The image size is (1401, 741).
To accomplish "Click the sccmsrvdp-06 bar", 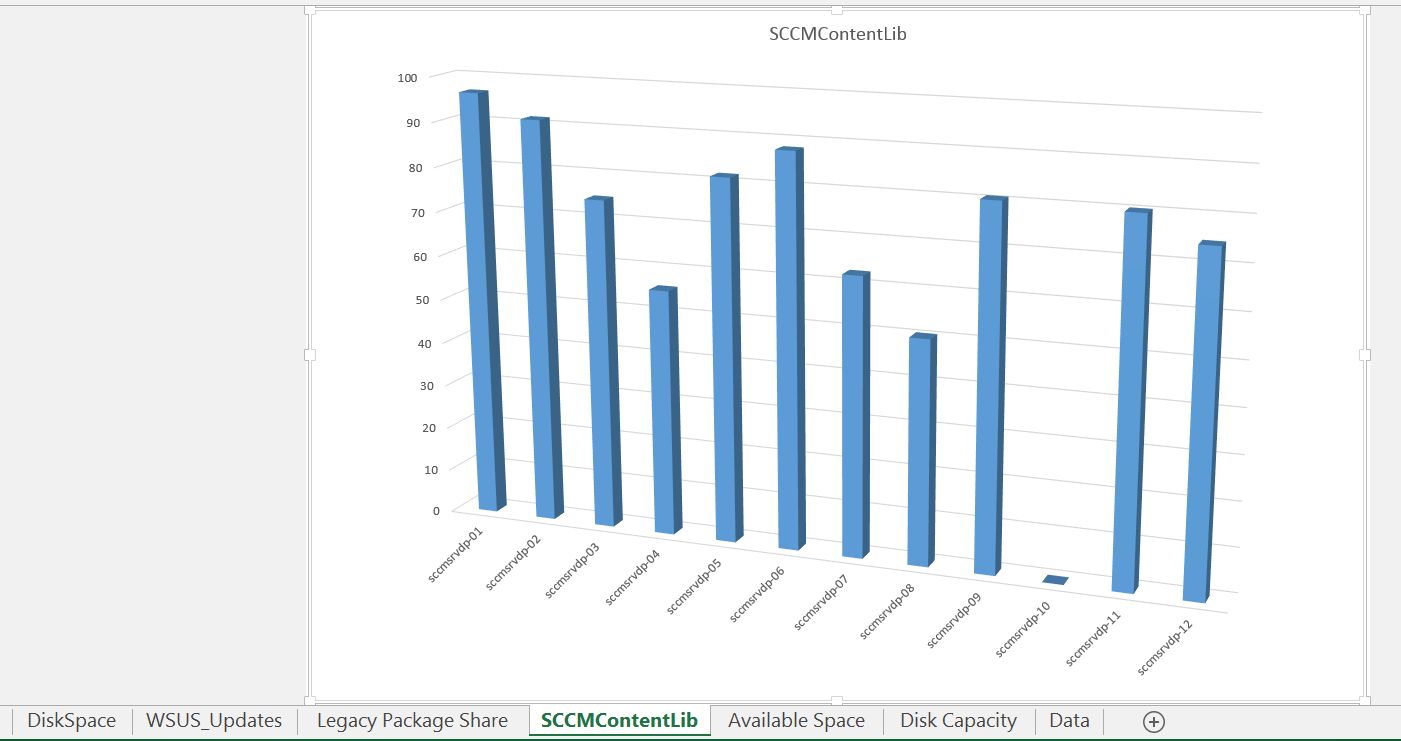I will (788, 350).
